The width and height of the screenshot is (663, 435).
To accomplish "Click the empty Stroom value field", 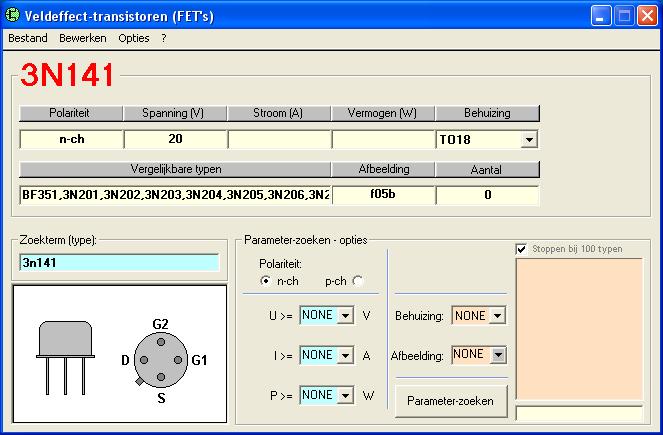I will click(279, 139).
